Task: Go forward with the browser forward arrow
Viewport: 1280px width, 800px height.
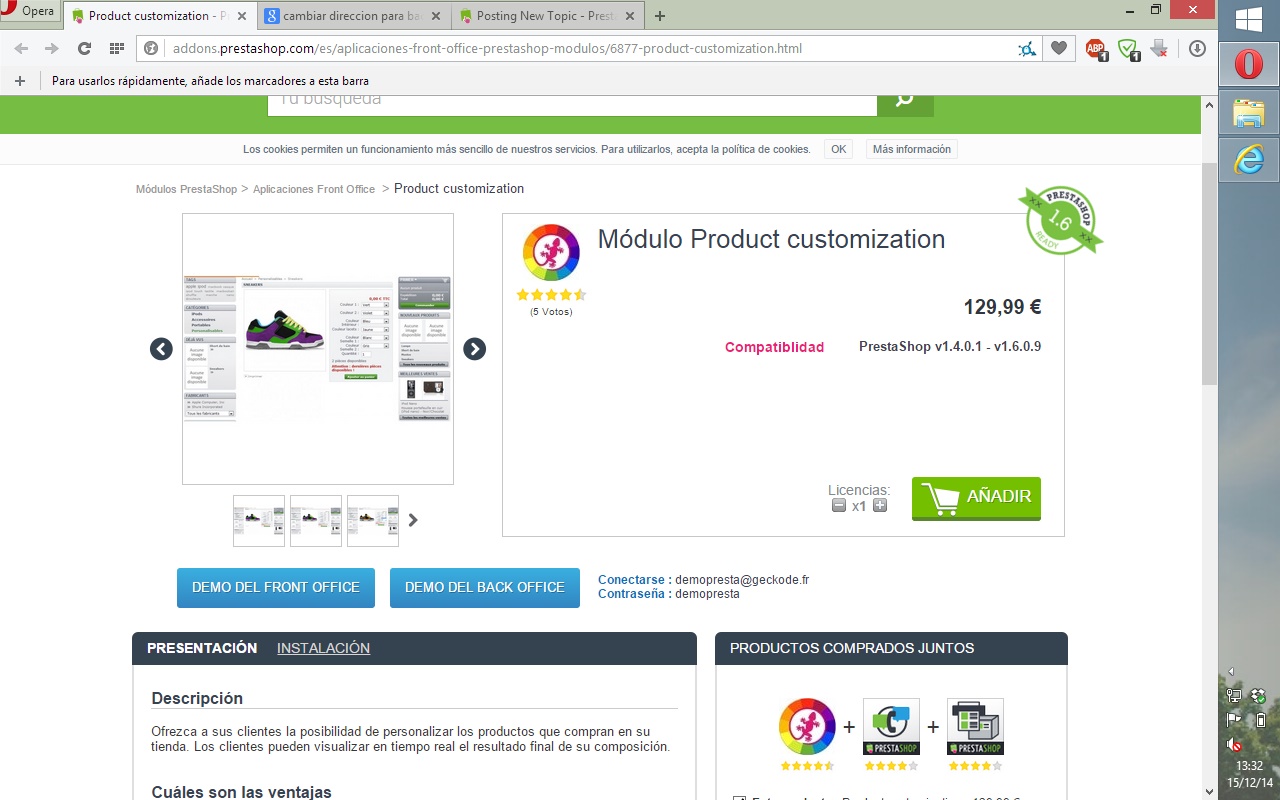Action: (x=52, y=48)
